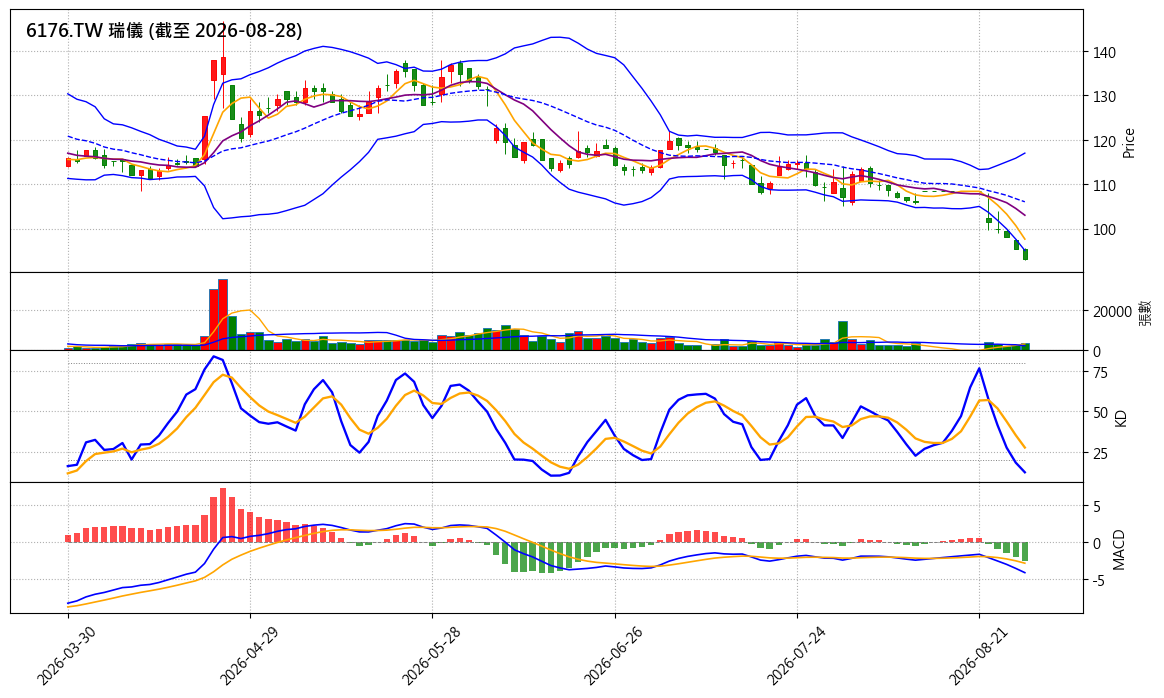Click the 130 price axis tick label
The height and width of the screenshot is (698, 1164).
coord(1103,97)
